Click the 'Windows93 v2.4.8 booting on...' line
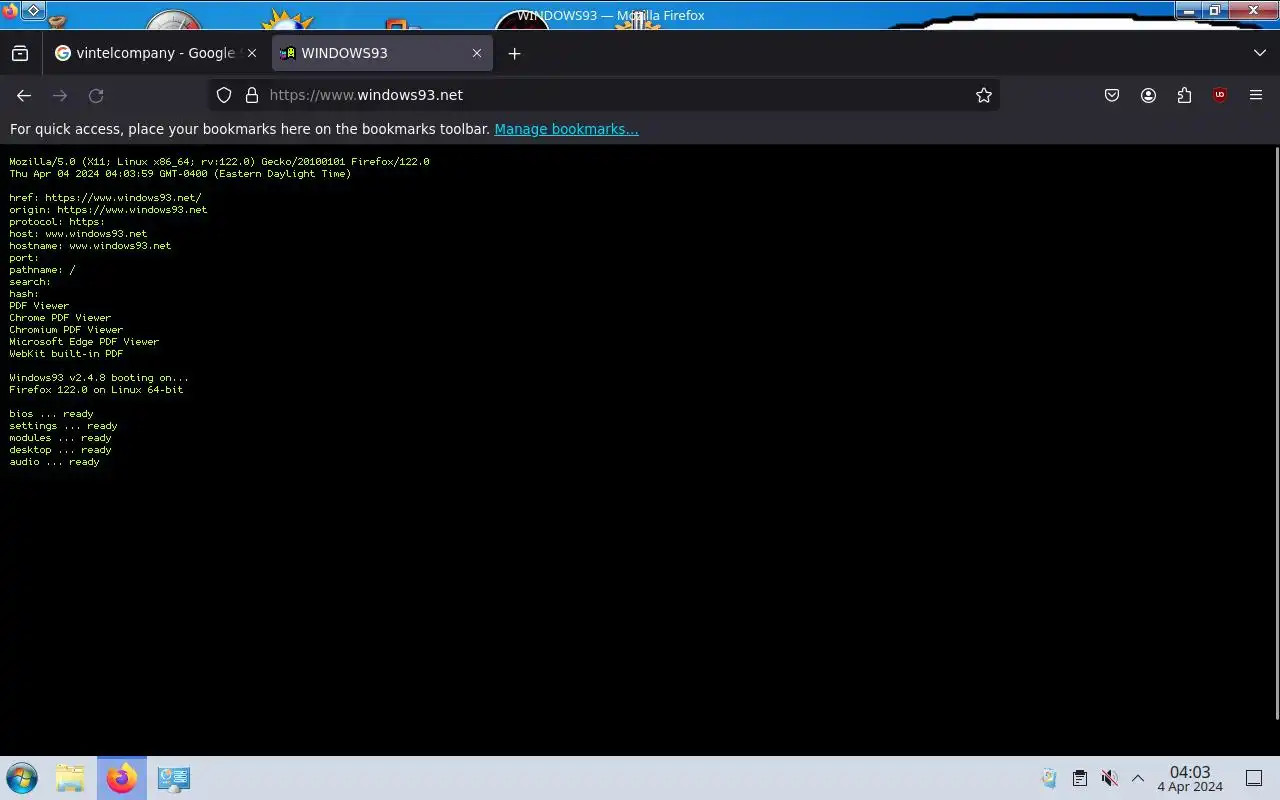This screenshot has width=1280, height=800. pos(99,378)
